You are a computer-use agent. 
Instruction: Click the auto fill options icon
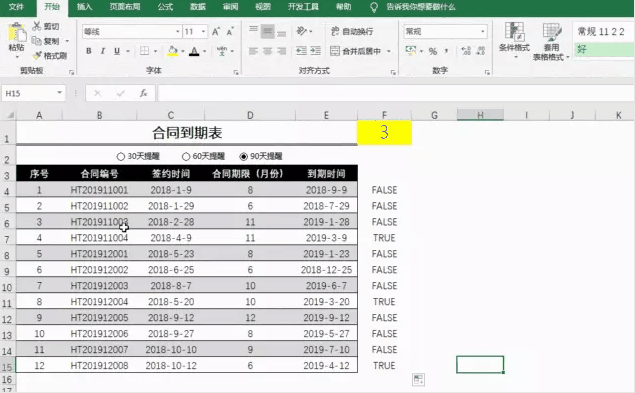coord(418,380)
